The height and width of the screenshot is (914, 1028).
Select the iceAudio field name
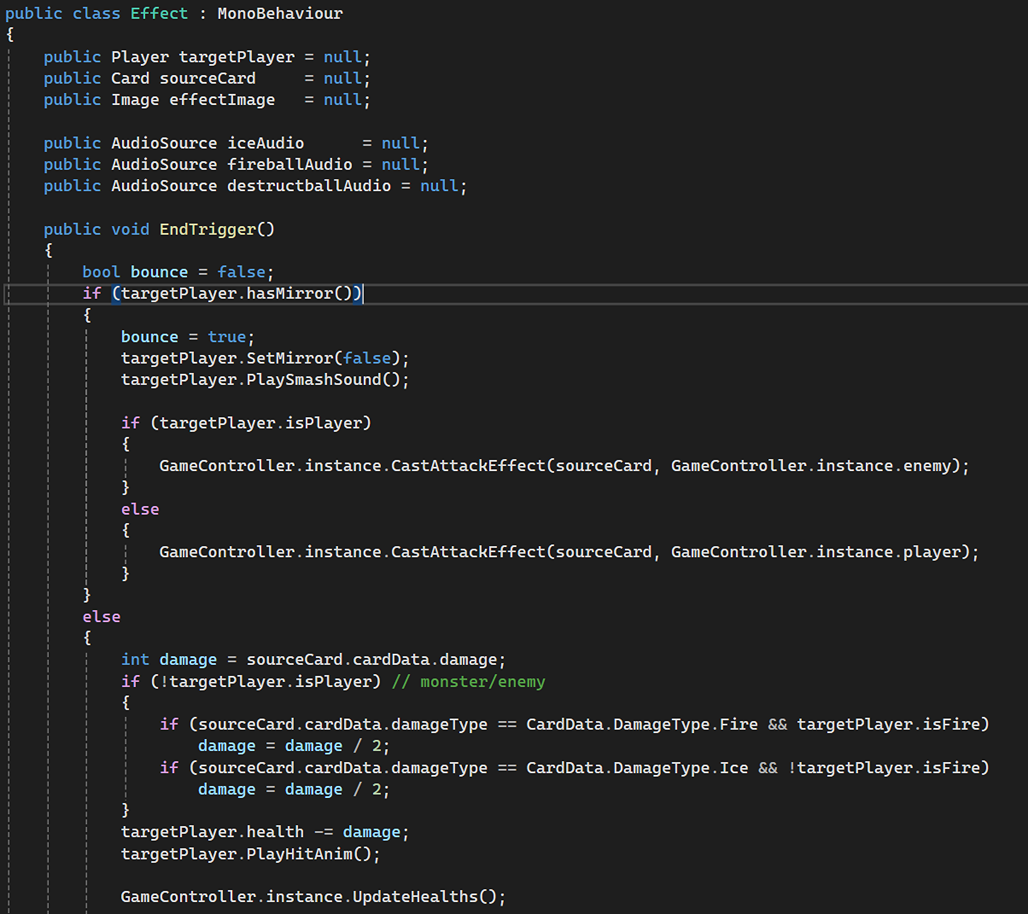(265, 143)
